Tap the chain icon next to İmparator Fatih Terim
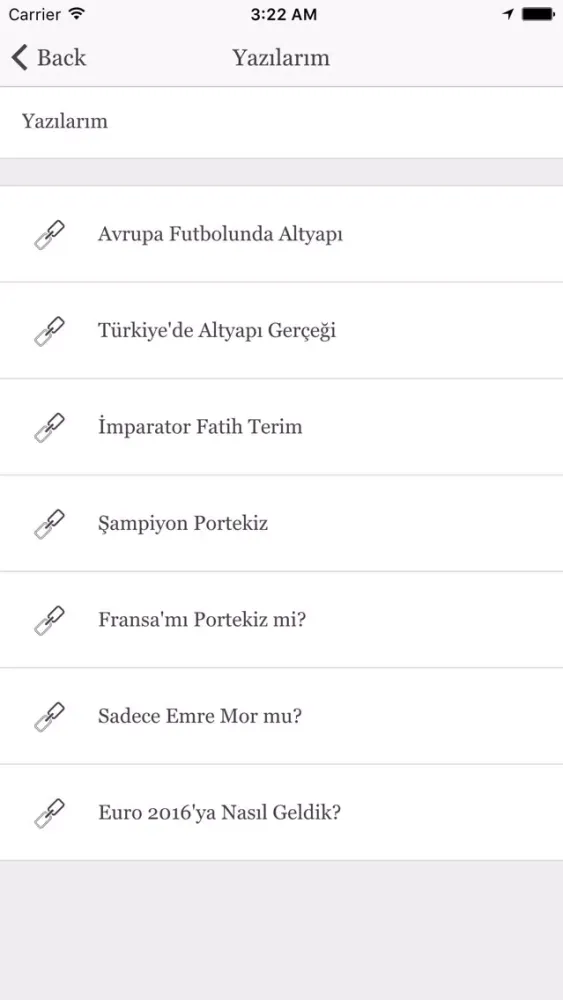 49,427
